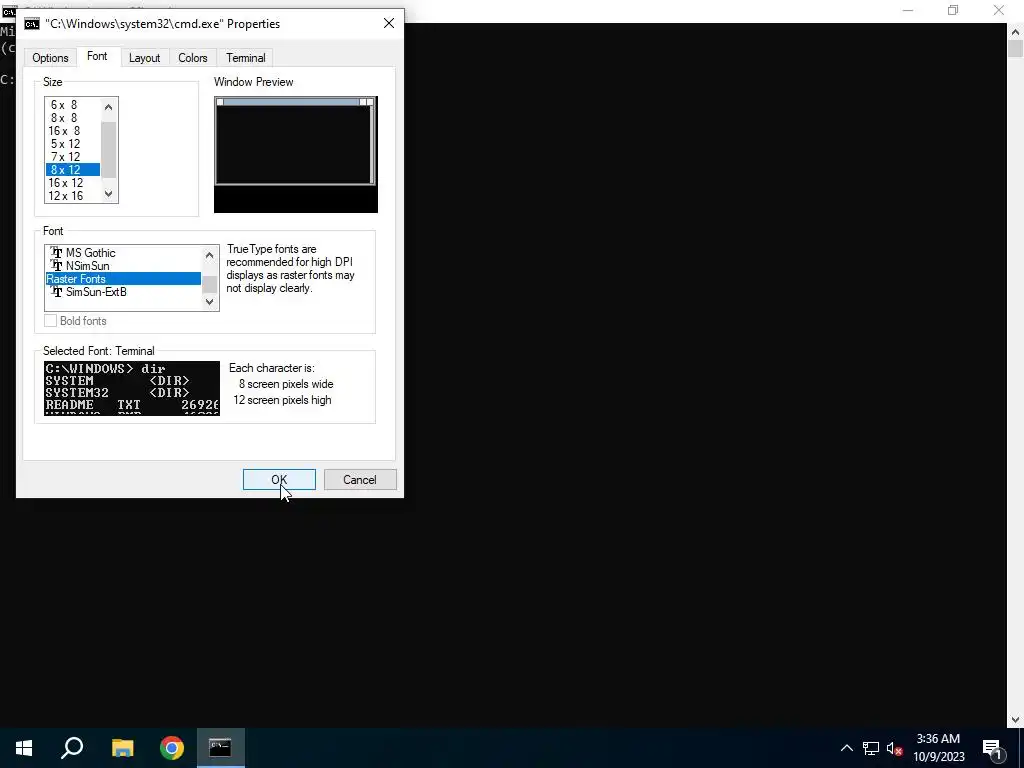Click the TrueType icon beside SimSun-ExtB
The height and width of the screenshot is (768, 1024).
57,292
